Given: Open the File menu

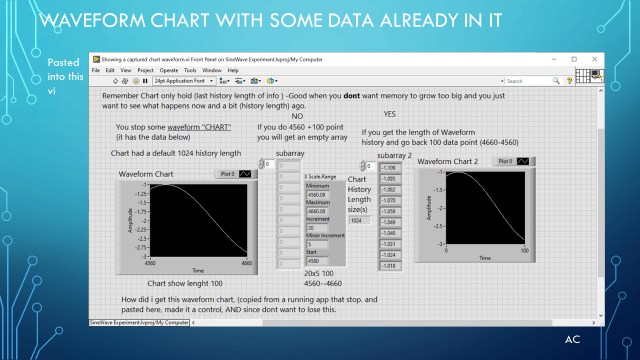Looking at the screenshot, I should (96, 70).
